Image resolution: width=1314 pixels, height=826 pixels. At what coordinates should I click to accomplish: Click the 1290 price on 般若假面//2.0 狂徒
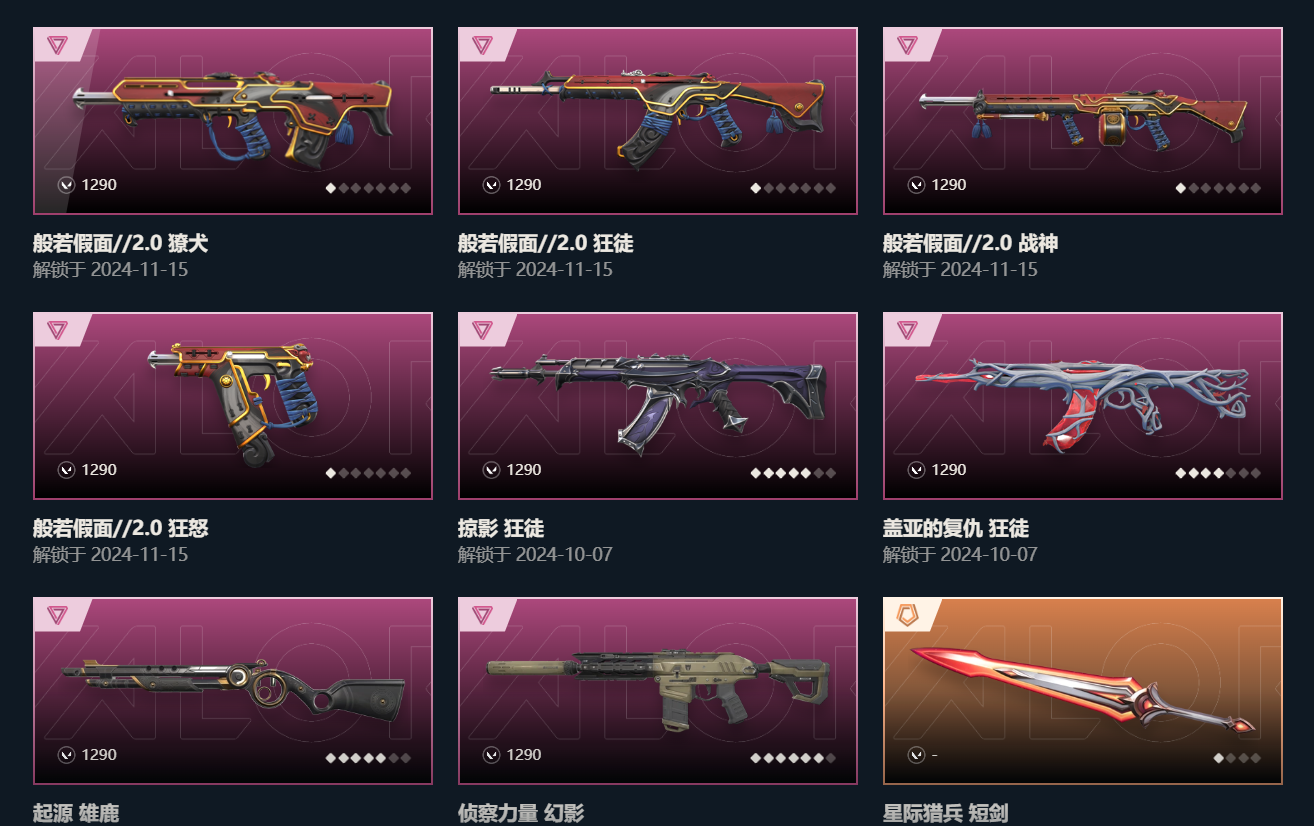point(524,184)
